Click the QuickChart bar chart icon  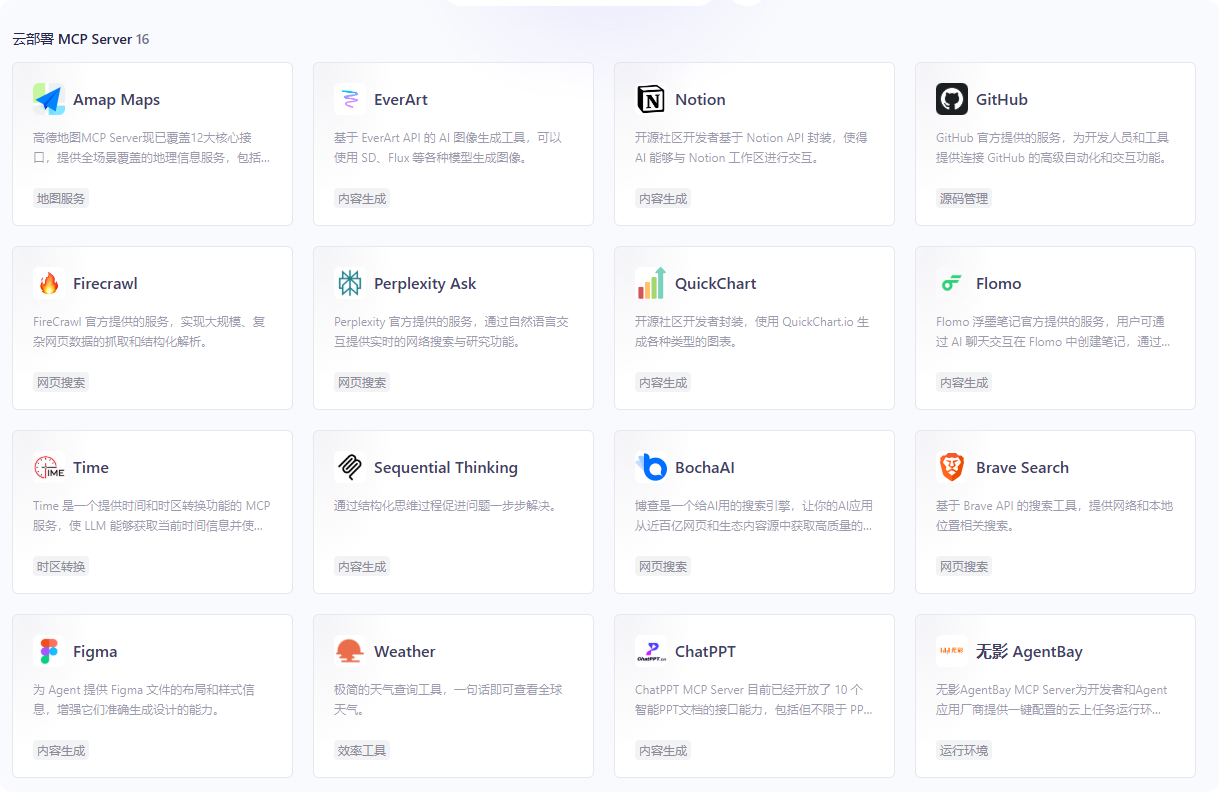651,283
